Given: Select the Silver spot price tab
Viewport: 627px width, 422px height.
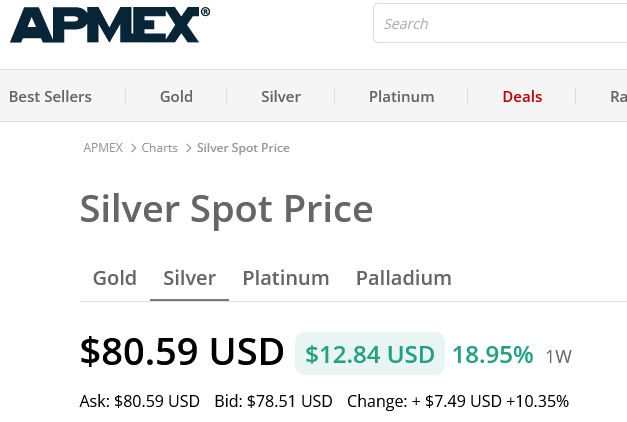Looking at the screenshot, I should [x=190, y=278].
